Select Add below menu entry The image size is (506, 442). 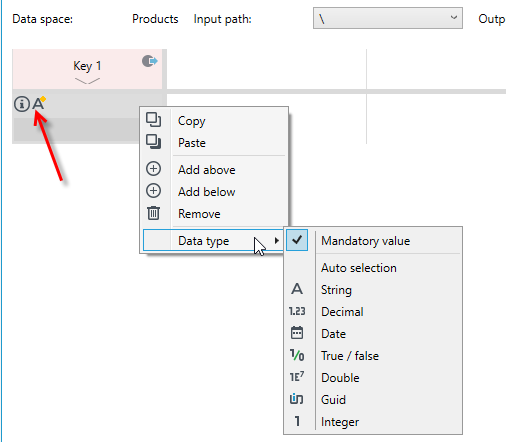click(214, 191)
